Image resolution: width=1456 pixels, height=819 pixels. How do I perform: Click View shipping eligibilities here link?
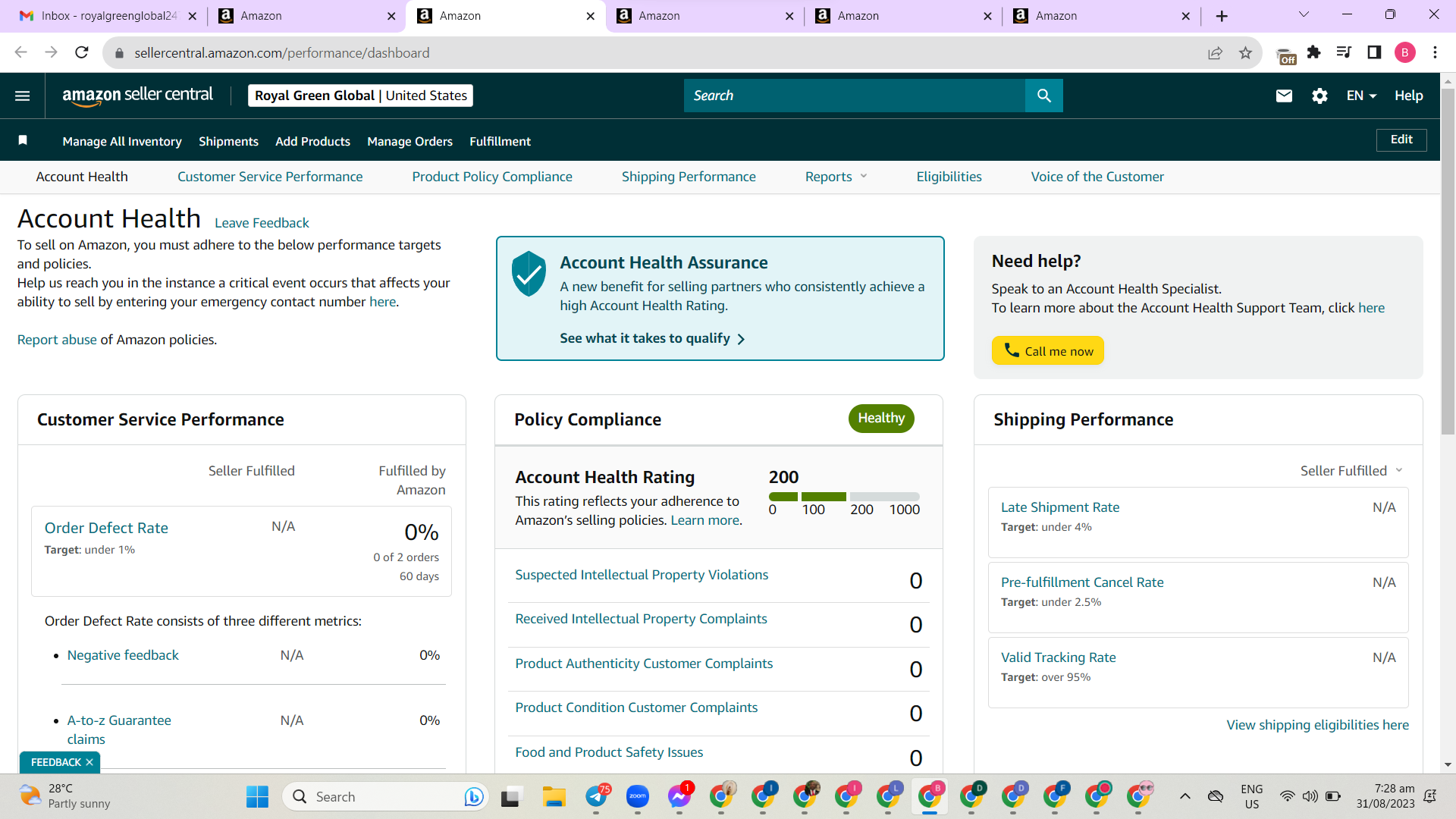pos(1318,725)
